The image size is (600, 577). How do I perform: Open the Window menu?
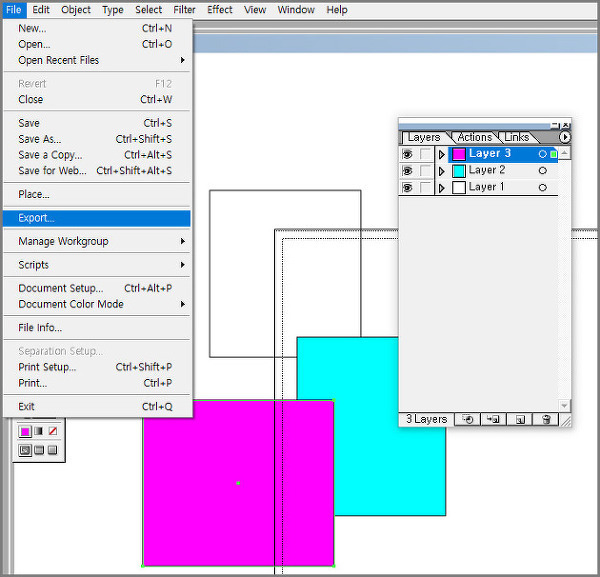coord(296,10)
